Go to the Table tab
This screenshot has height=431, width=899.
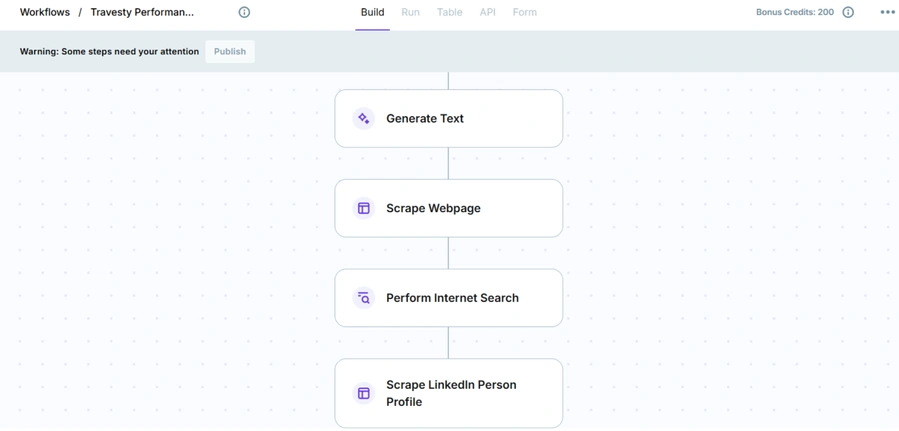click(449, 12)
